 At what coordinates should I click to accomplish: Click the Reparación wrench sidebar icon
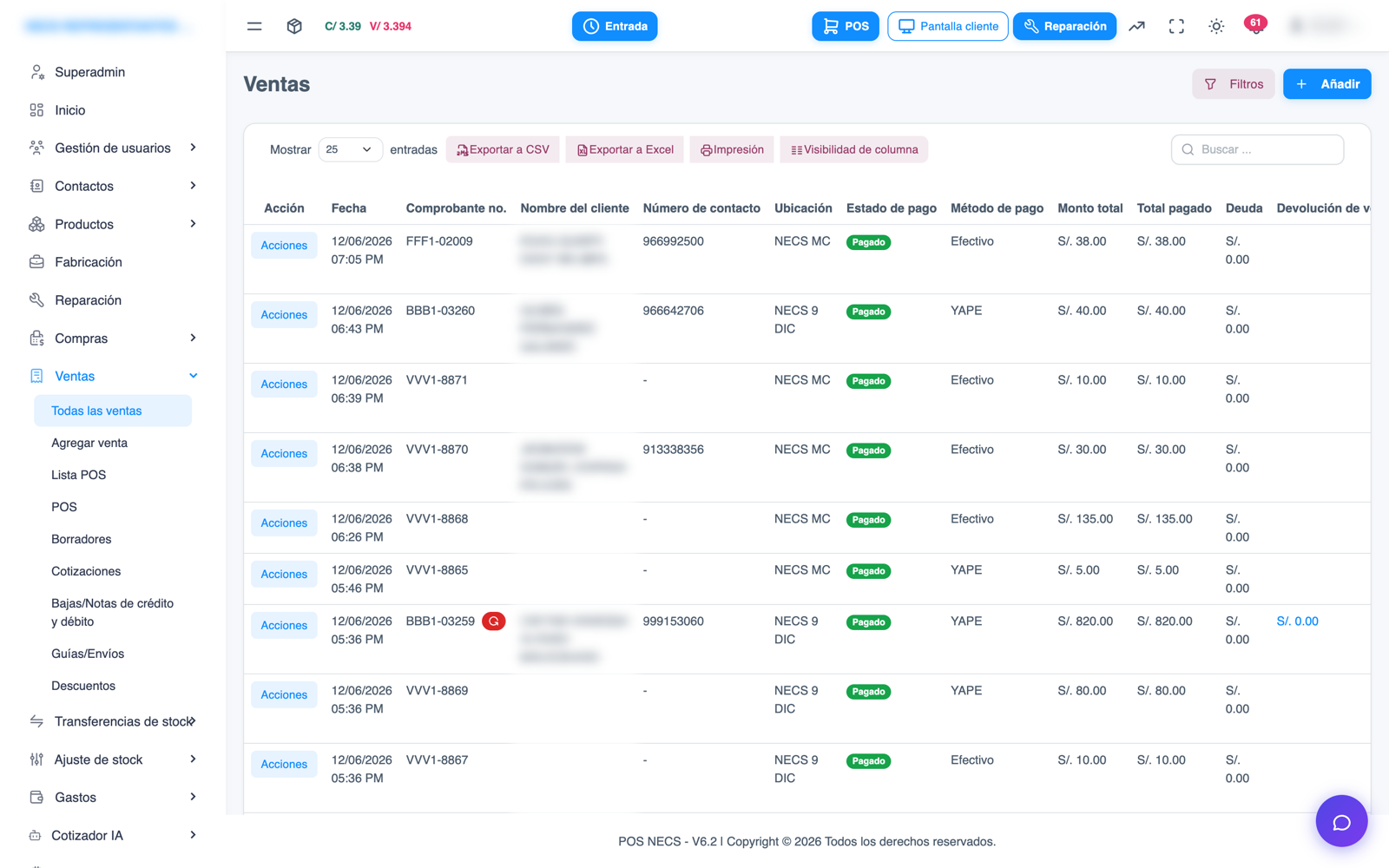[36, 300]
